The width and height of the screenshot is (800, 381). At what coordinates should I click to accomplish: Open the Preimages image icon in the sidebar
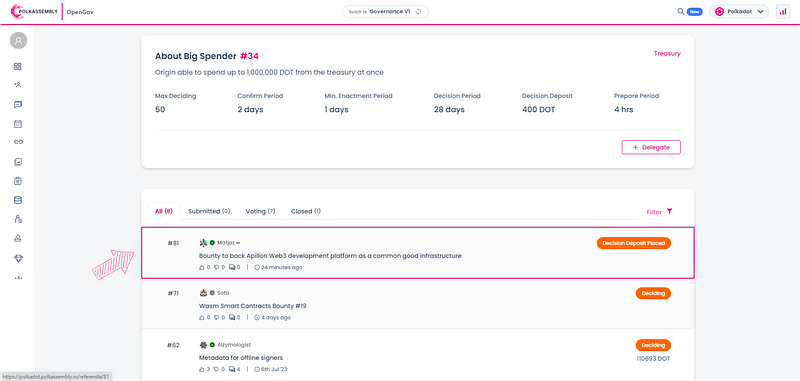(x=18, y=162)
